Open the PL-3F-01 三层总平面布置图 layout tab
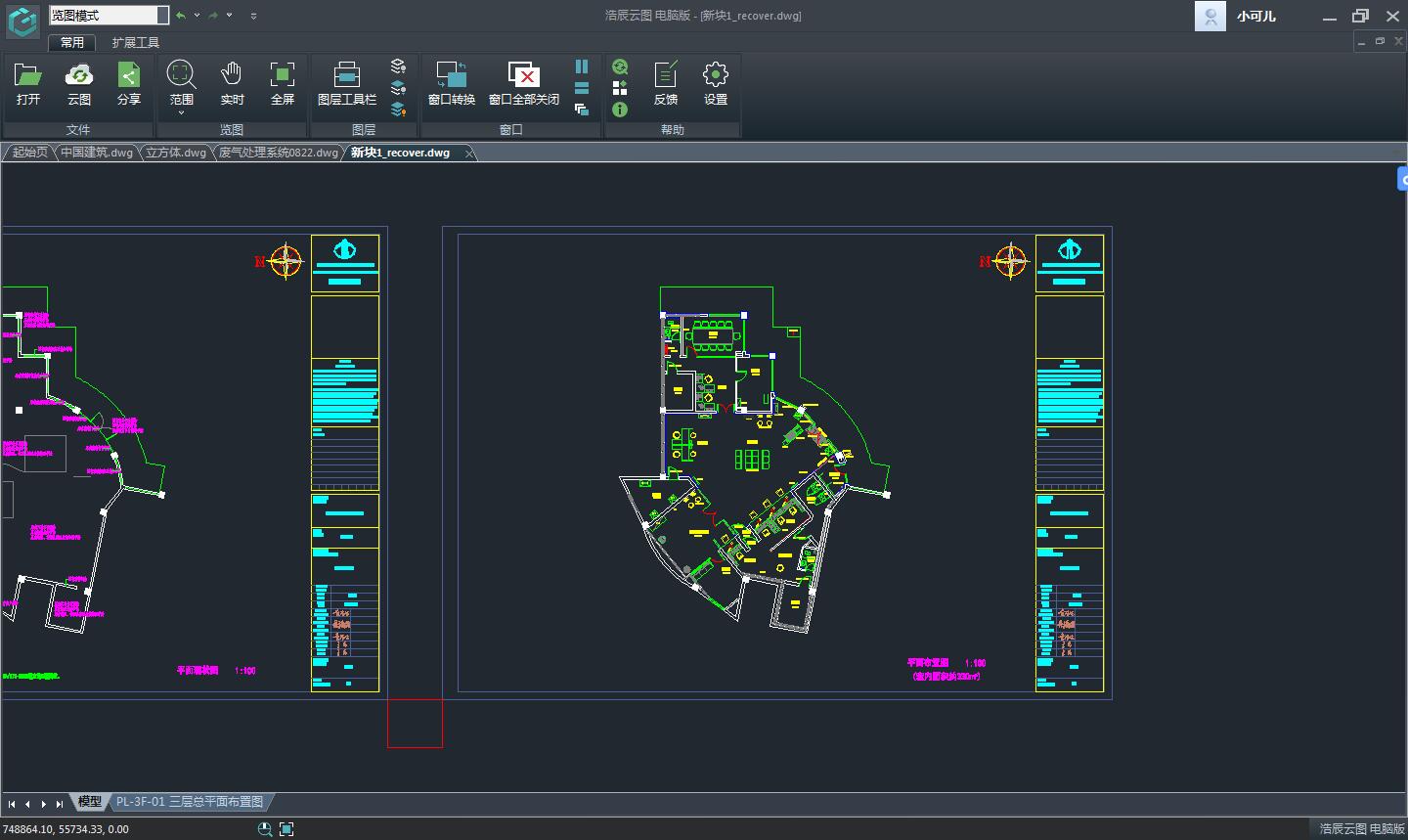1408x840 pixels. pyautogui.click(x=189, y=802)
